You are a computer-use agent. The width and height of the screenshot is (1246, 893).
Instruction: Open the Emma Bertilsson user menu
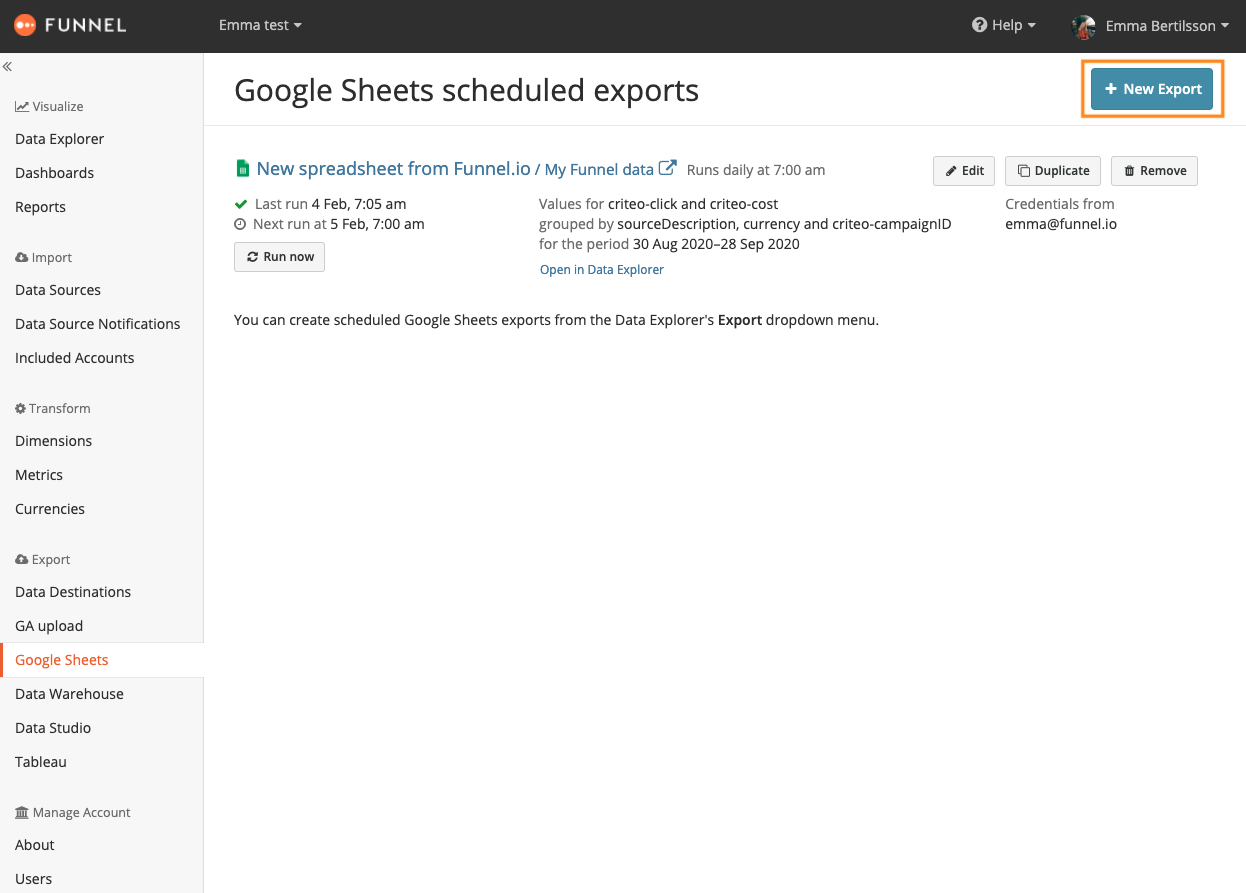point(1151,26)
